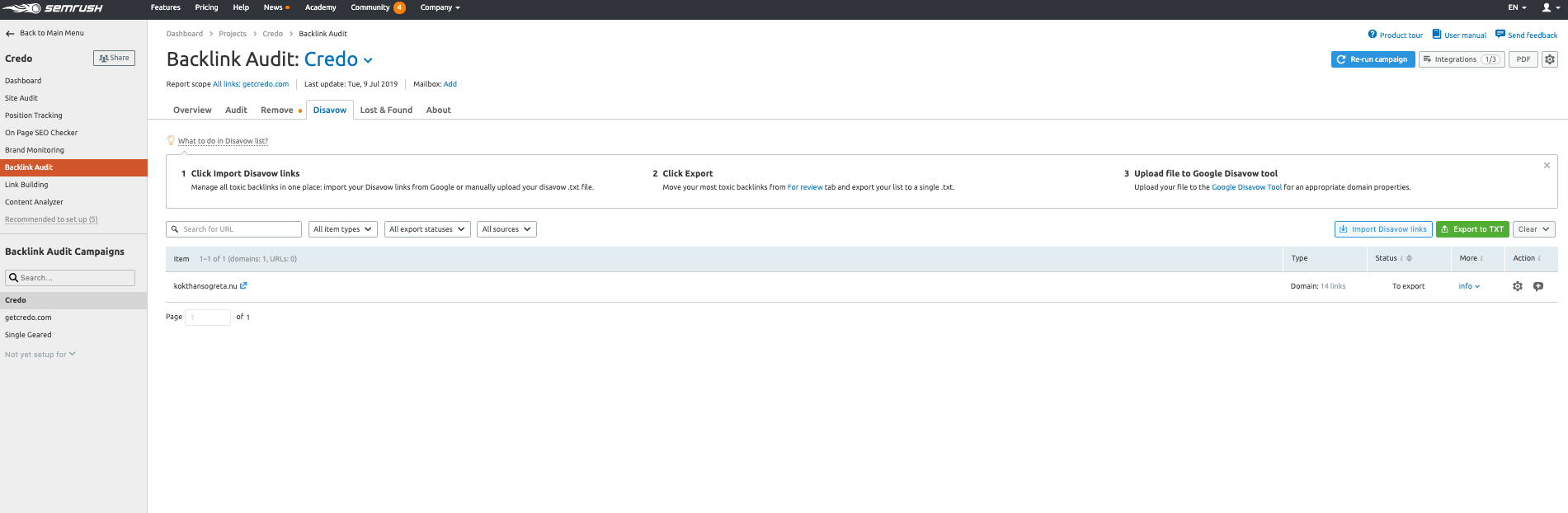Open the campaign settings gear beside PDF
This screenshot has width=1568, height=513.
[x=1550, y=59]
